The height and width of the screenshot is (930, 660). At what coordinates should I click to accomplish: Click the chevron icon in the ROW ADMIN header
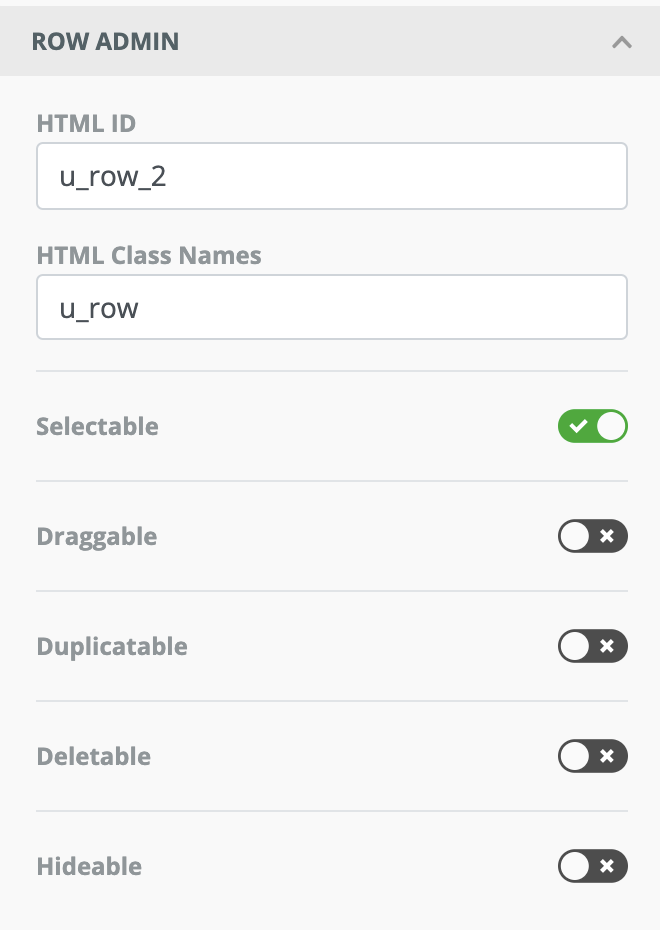pyautogui.click(x=622, y=42)
